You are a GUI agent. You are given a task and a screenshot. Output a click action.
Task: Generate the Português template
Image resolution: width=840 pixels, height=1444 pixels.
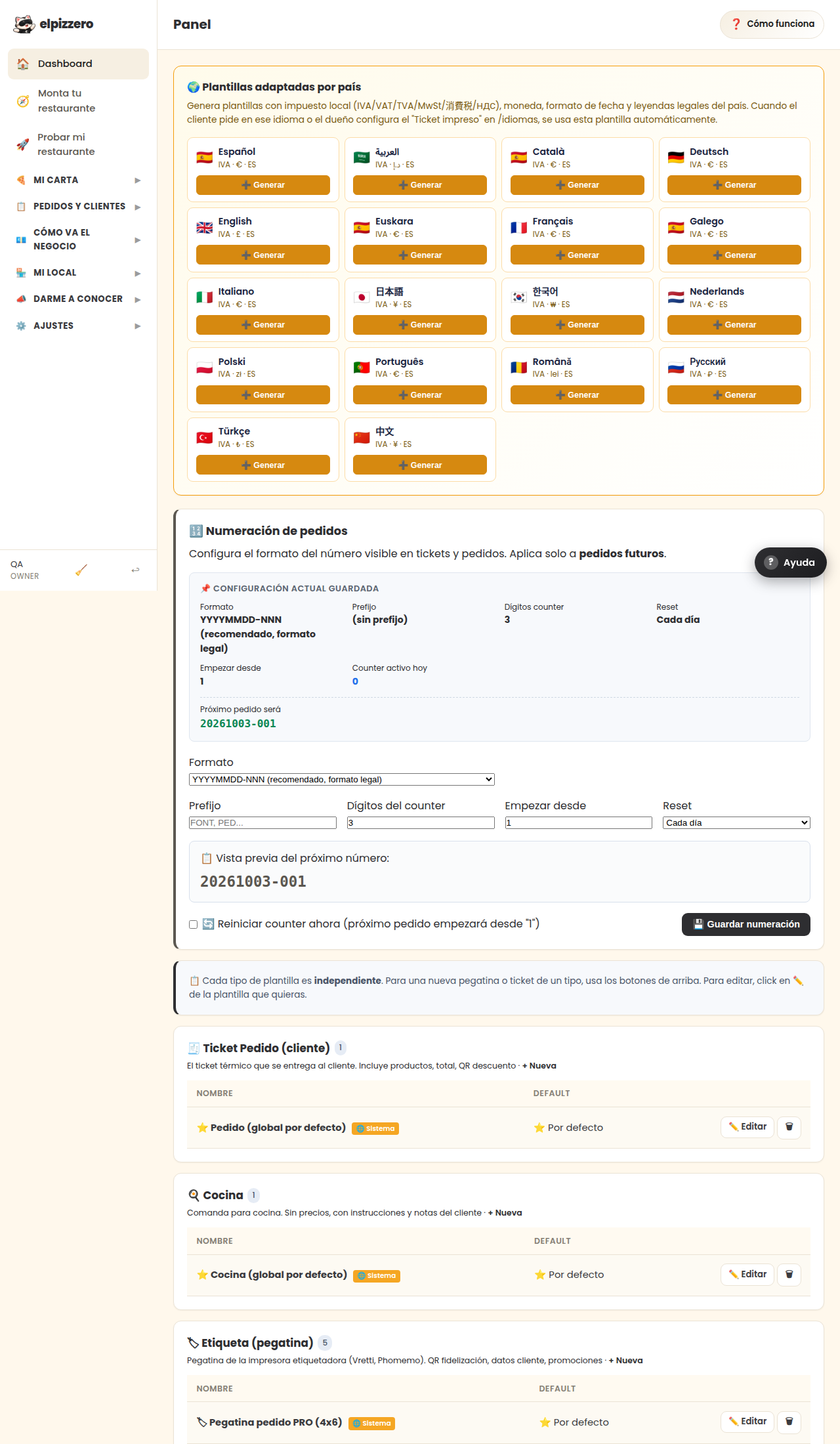coord(420,395)
